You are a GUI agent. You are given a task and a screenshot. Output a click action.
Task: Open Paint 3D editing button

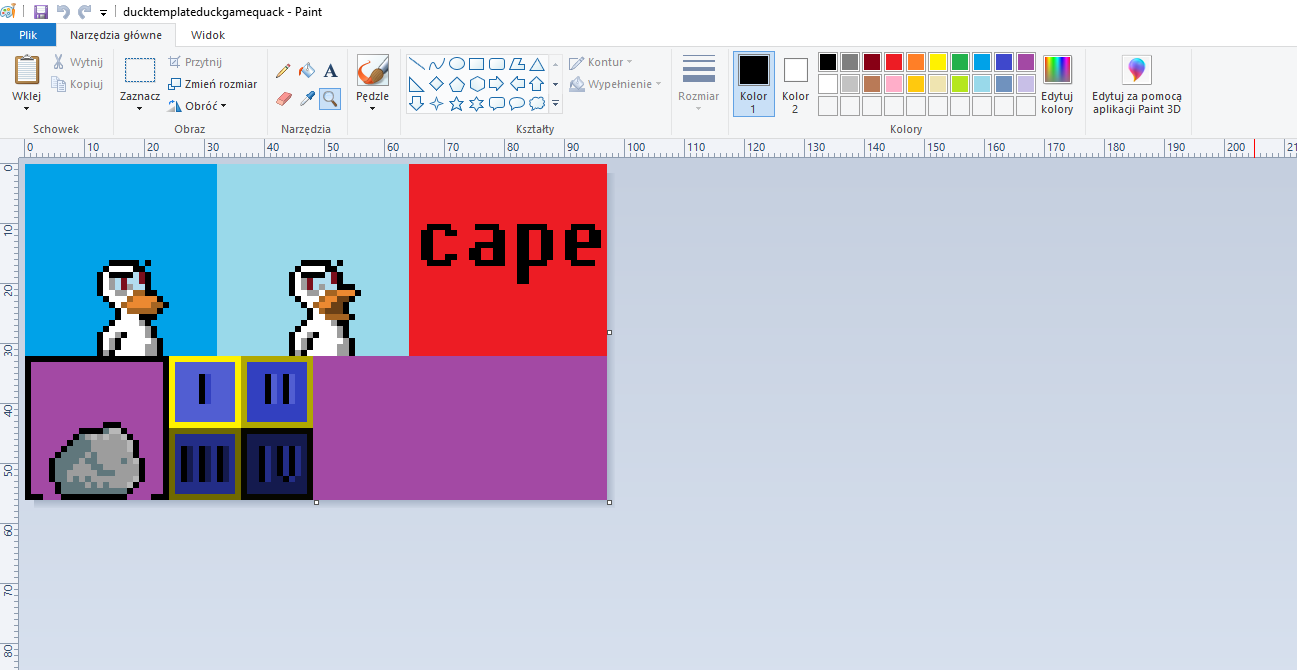coord(1137,86)
